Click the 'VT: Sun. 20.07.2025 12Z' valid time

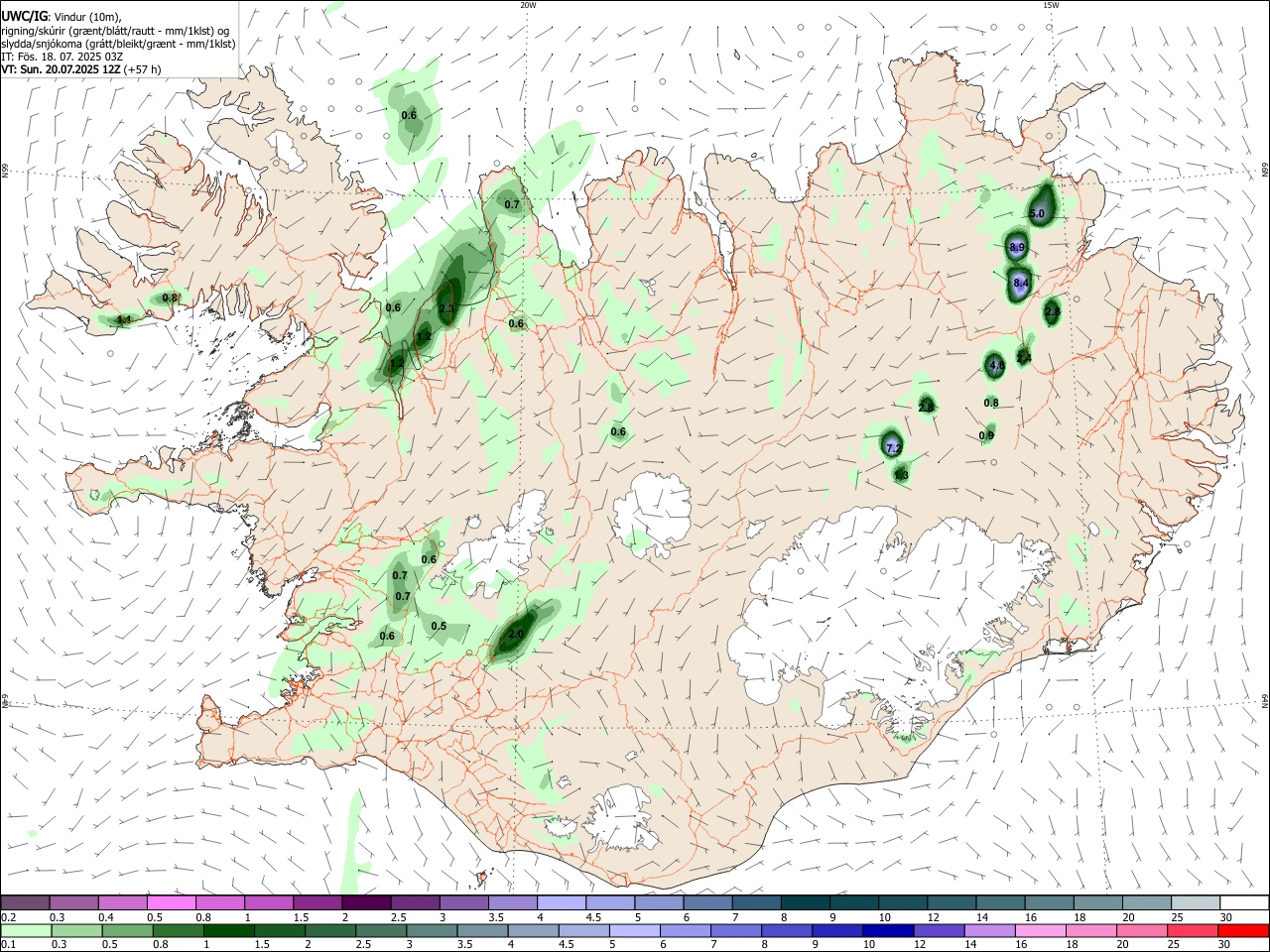coord(61,69)
